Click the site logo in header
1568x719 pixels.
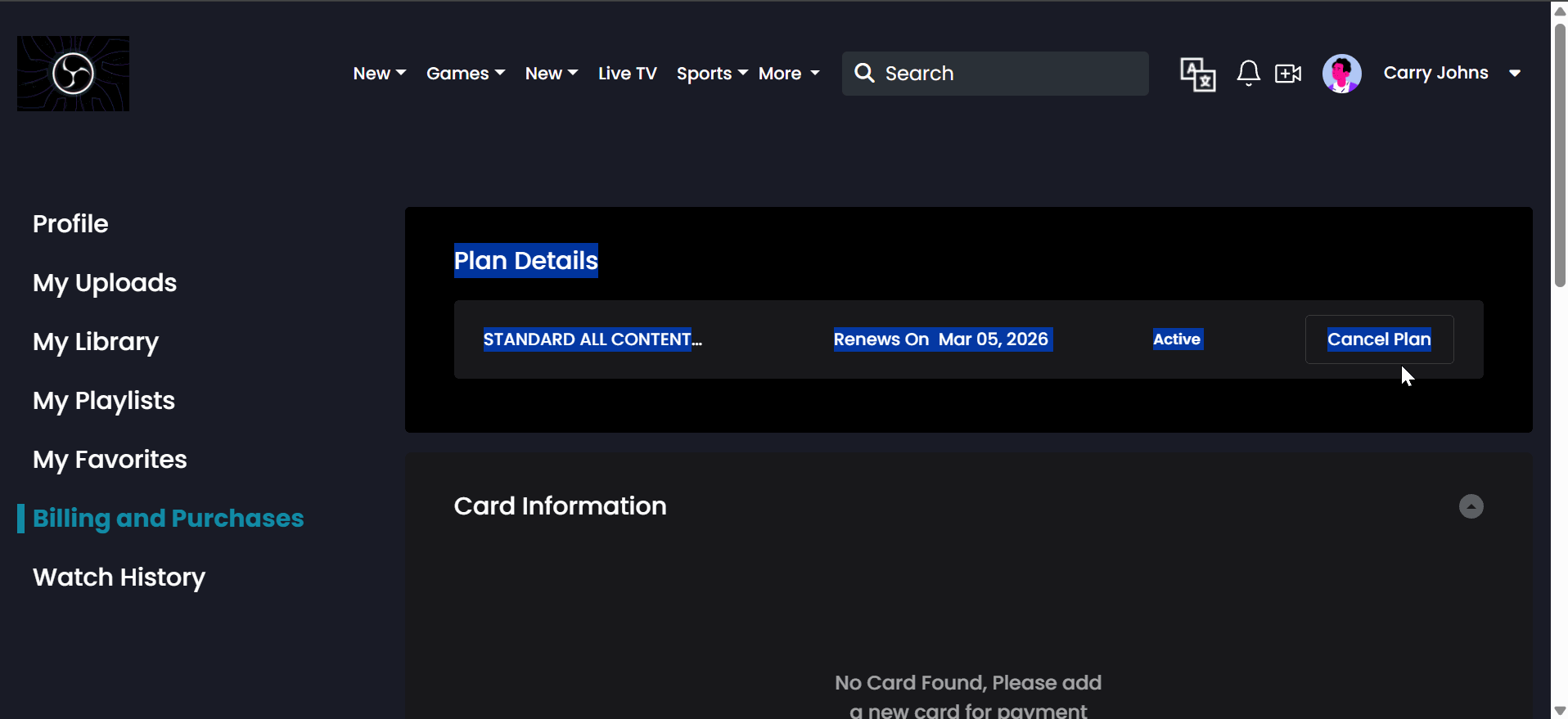coord(73,74)
